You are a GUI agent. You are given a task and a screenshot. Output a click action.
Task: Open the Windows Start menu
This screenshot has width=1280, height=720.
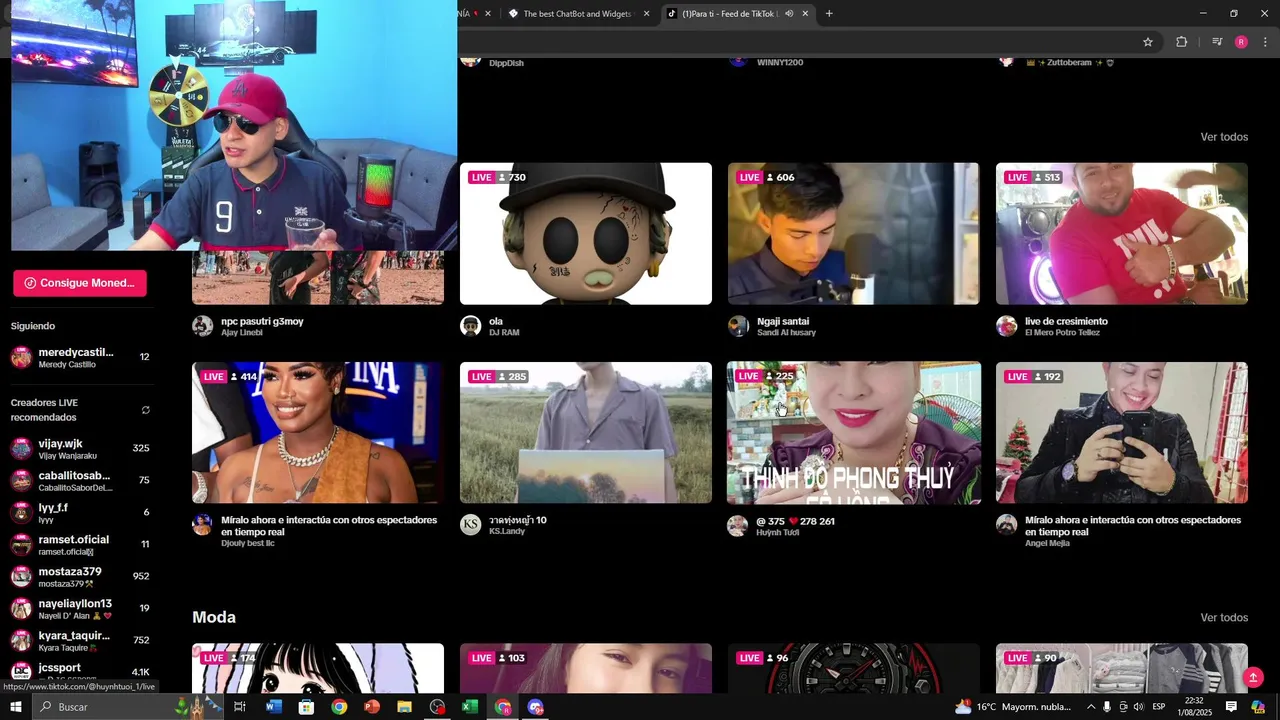tap(15, 707)
